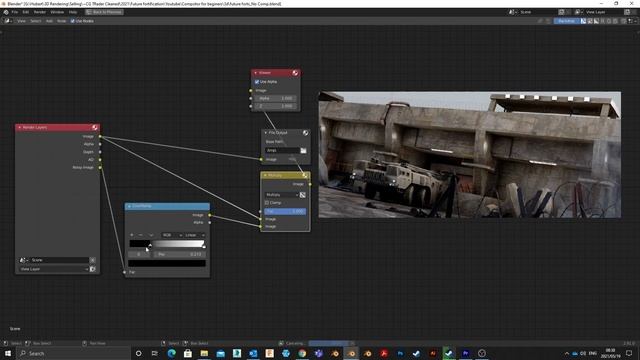This screenshot has width=640, height=360.
Task: Open the editor type dropdown
Action: pos(8,21)
